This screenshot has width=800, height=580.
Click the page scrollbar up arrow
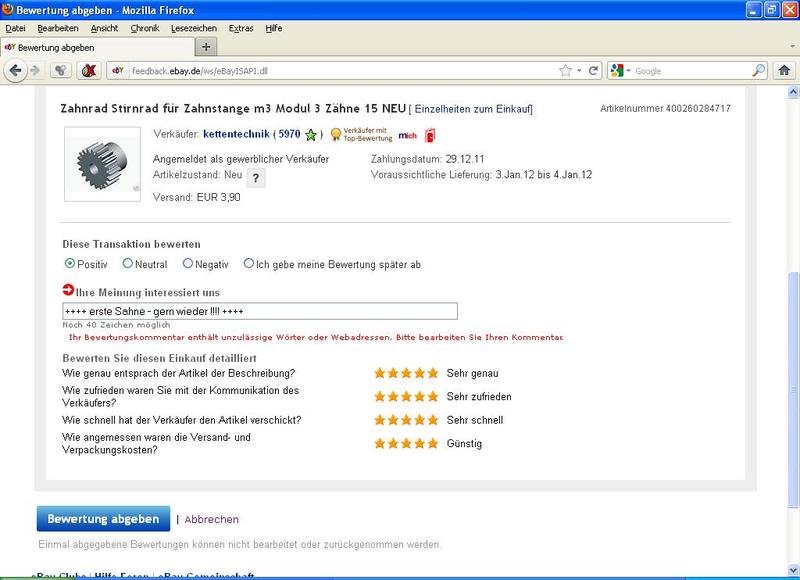pos(793,93)
